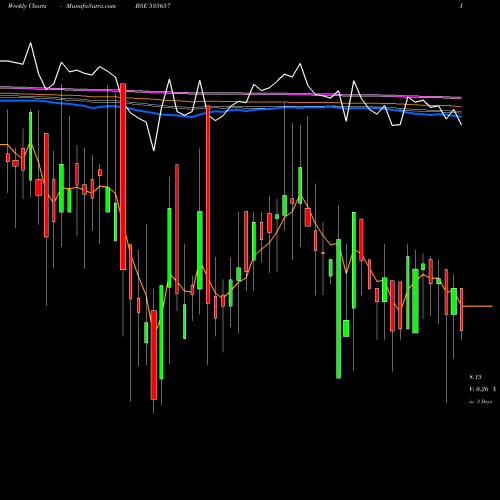
Task: Click the 'in 2 Days' text
Action: (480, 402)
